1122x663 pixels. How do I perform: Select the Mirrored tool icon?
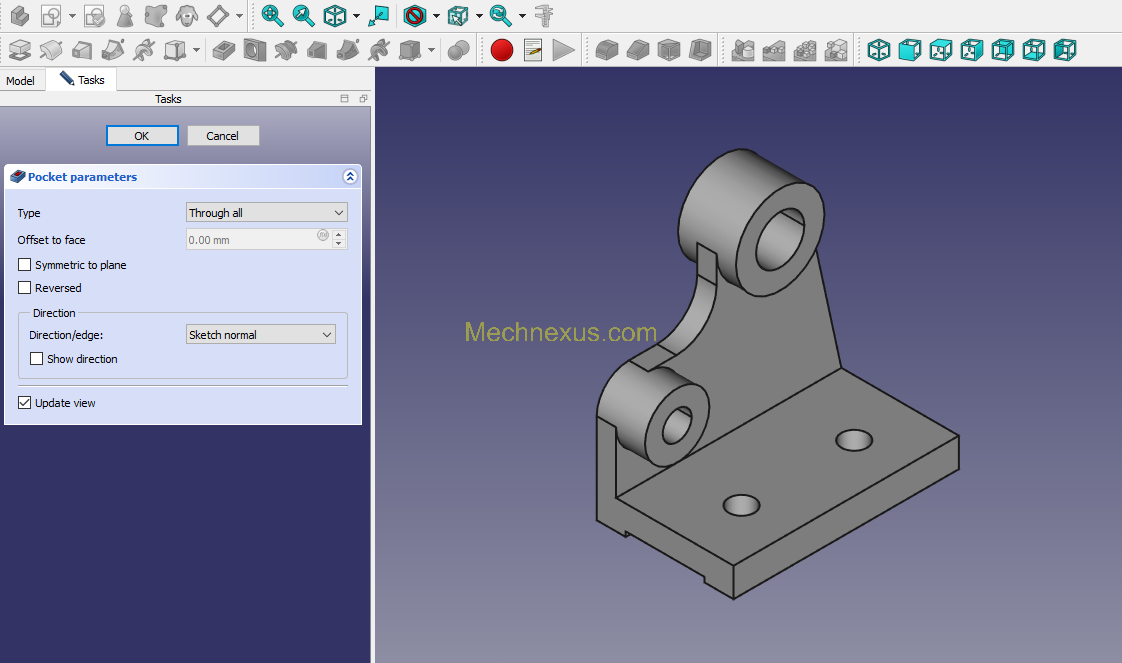click(x=743, y=50)
